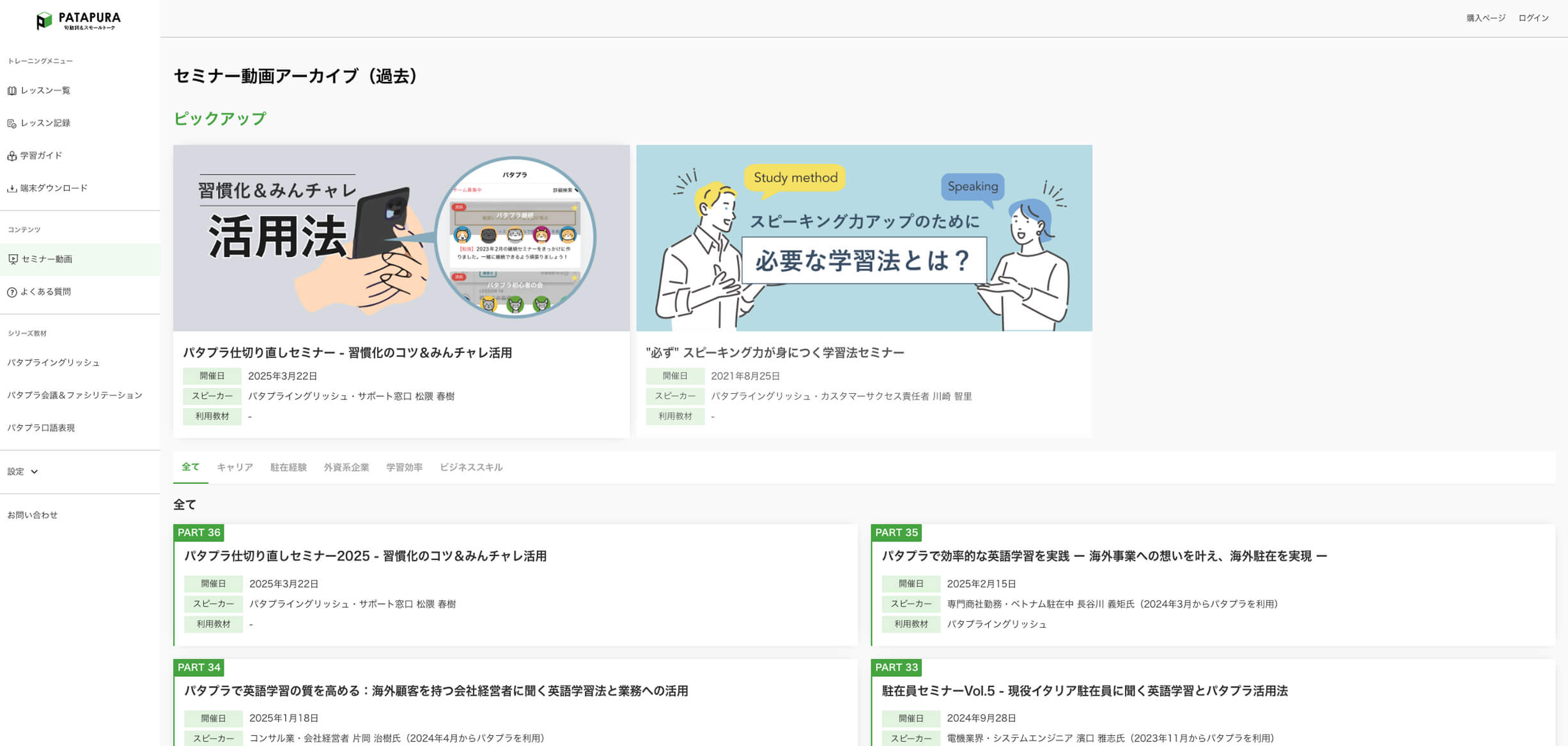Click the セミナー動画 video icon
1568x746 pixels.
tap(13, 259)
